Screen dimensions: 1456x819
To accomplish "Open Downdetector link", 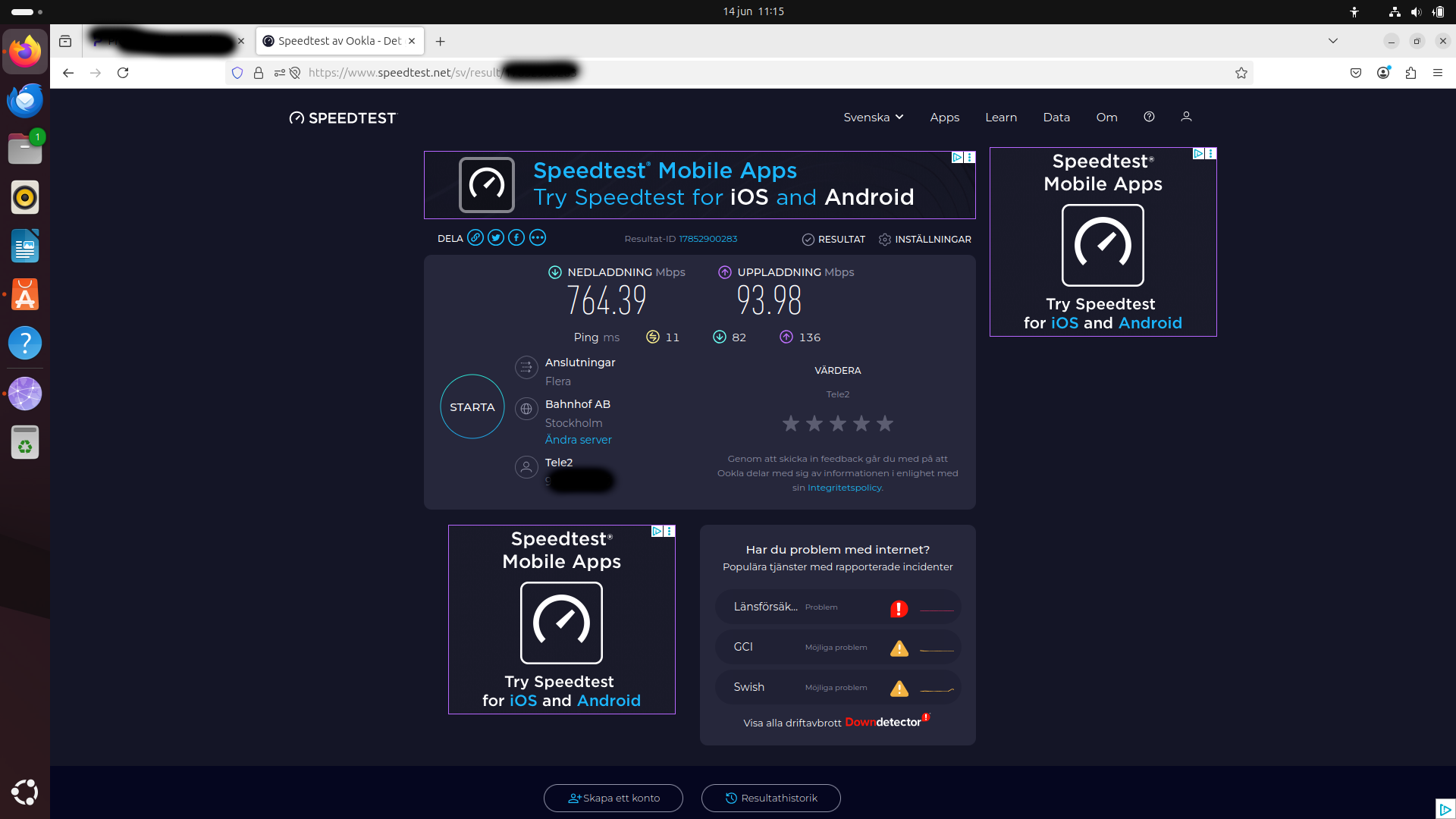I will 887,722.
